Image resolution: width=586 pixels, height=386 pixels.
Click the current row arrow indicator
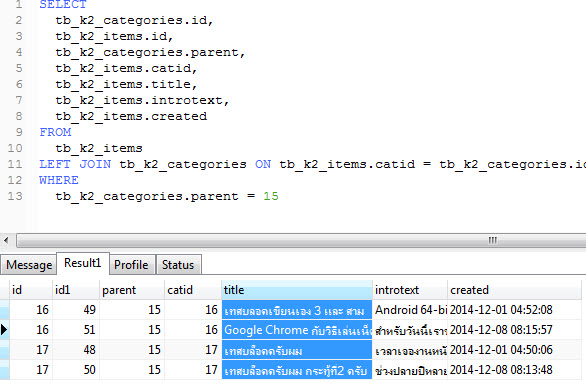(x=4, y=330)
